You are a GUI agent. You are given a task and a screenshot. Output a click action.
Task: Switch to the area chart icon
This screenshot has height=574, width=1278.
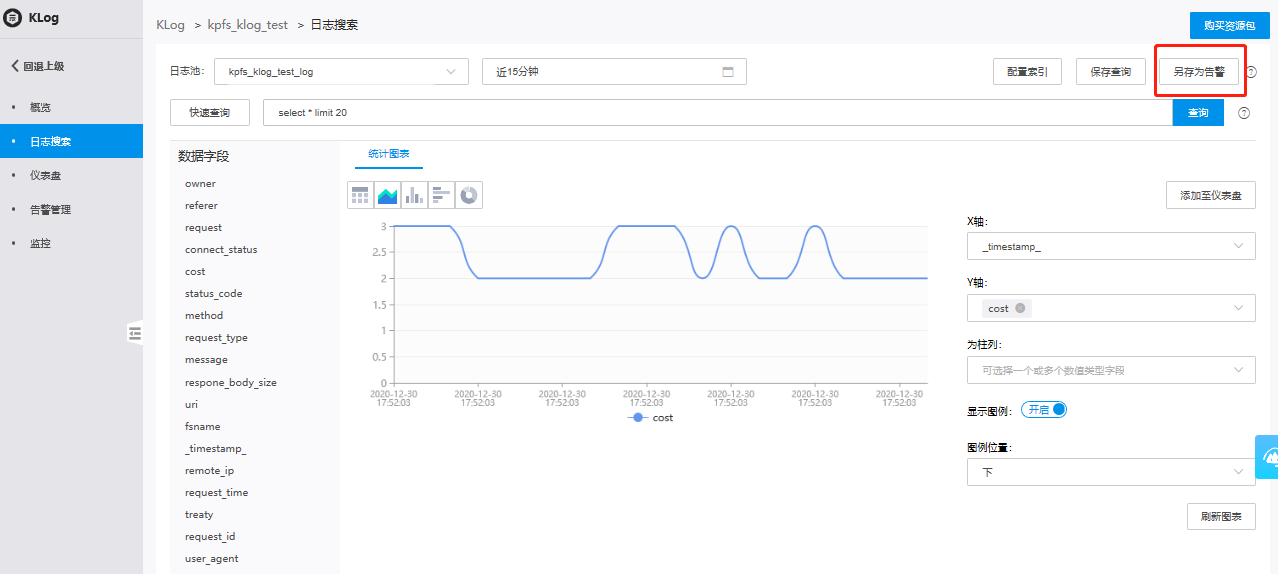tap(387, 195)
